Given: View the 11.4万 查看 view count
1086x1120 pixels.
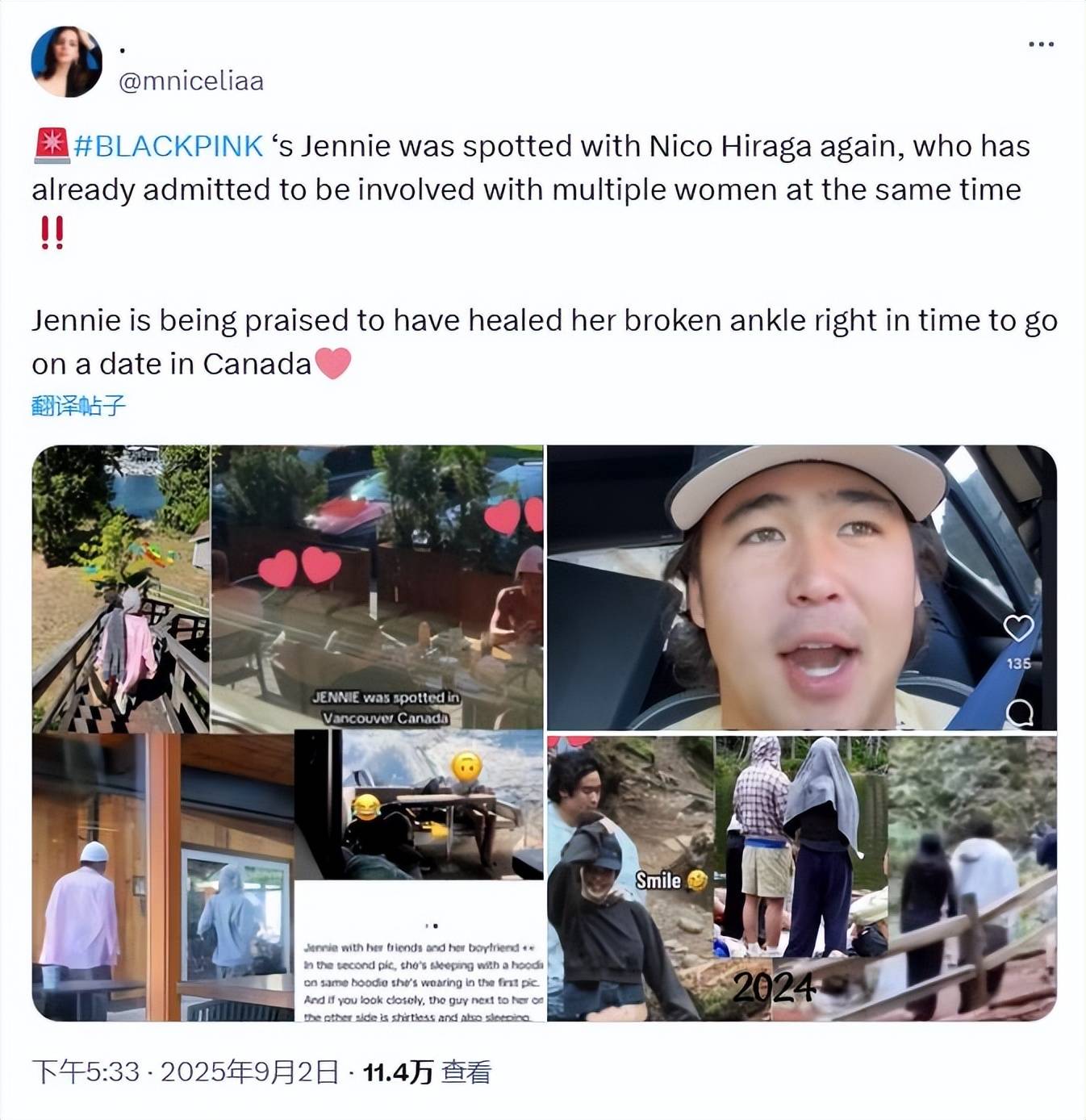Looking at the screenshot, I should pyautogui.click(x=427, y=1072).
